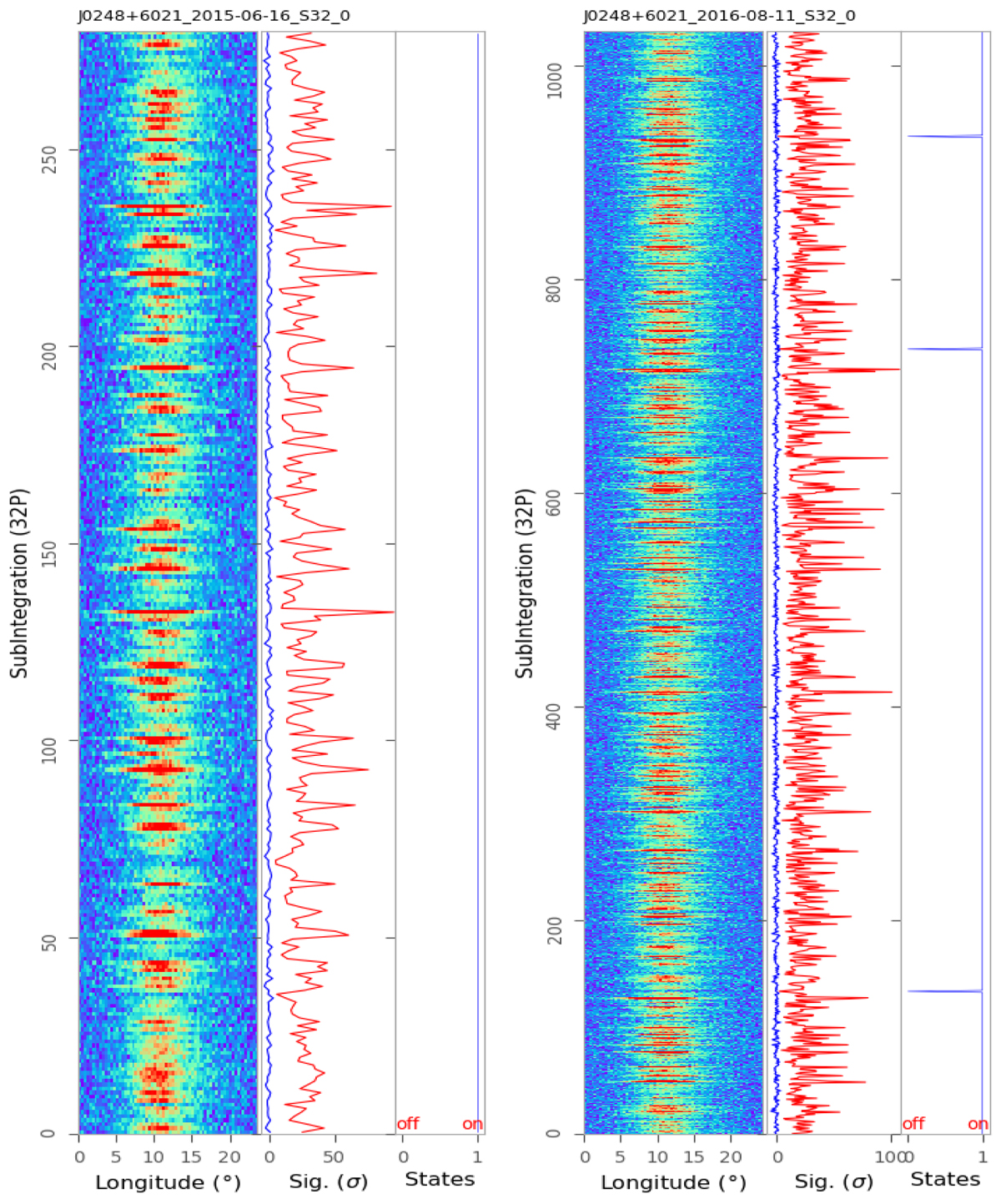The width and height of the screenshot is (1001, 1204).
Task: Click the 600 tick label on right y-axis
Action: pos(554,493)
